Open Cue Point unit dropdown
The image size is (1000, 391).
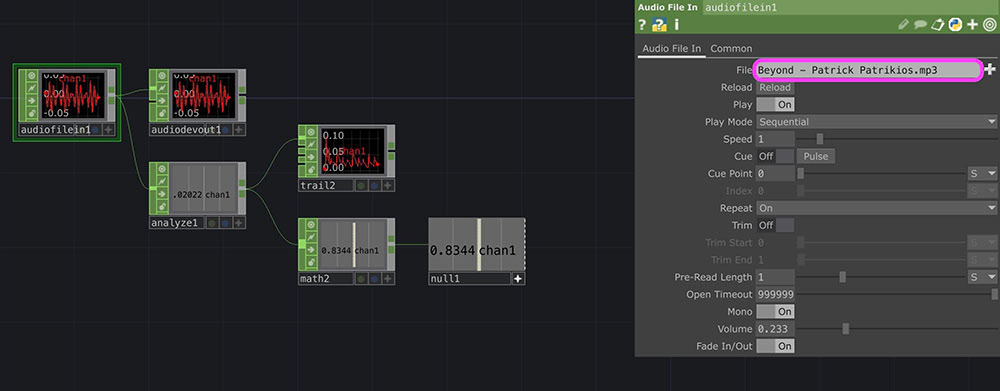[983, 173]
